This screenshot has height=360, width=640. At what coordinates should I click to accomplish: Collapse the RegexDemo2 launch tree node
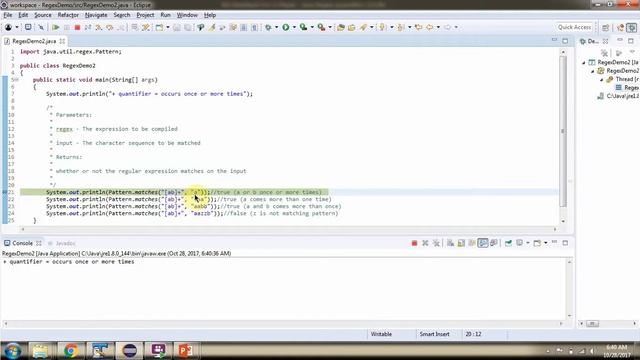[584, 63]
